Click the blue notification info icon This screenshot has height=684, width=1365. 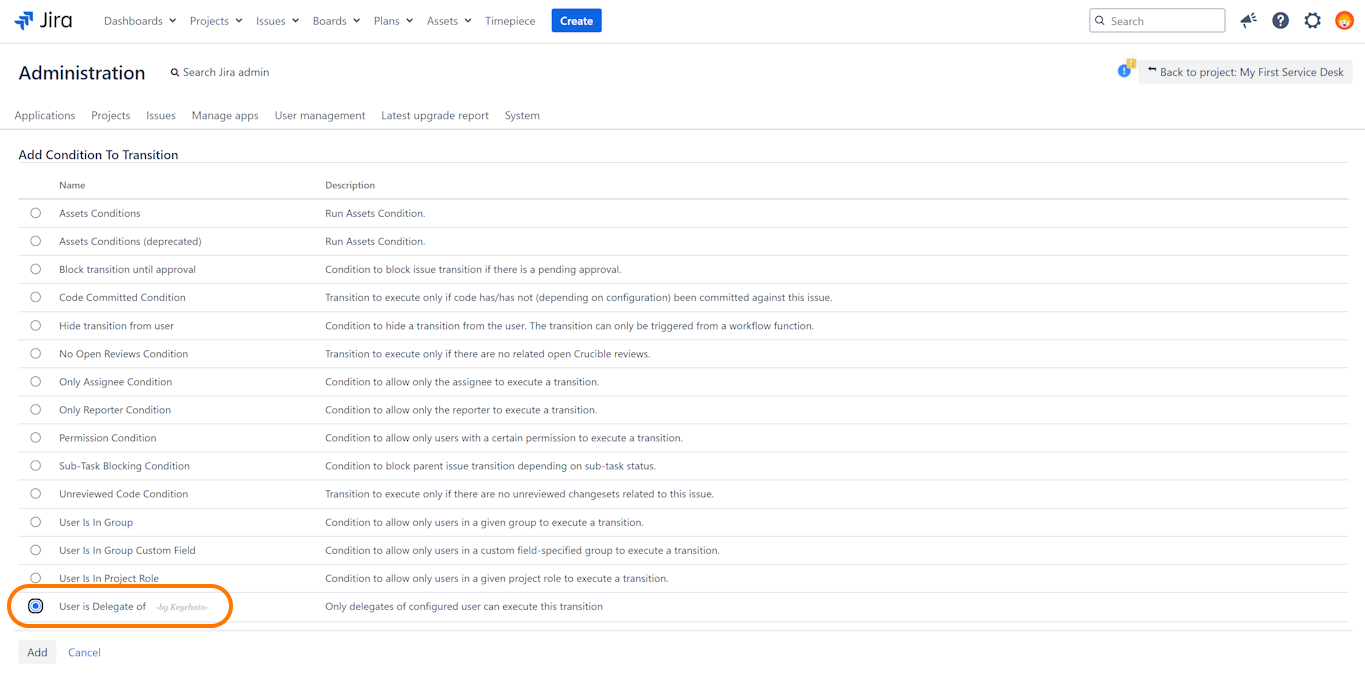1124,71
